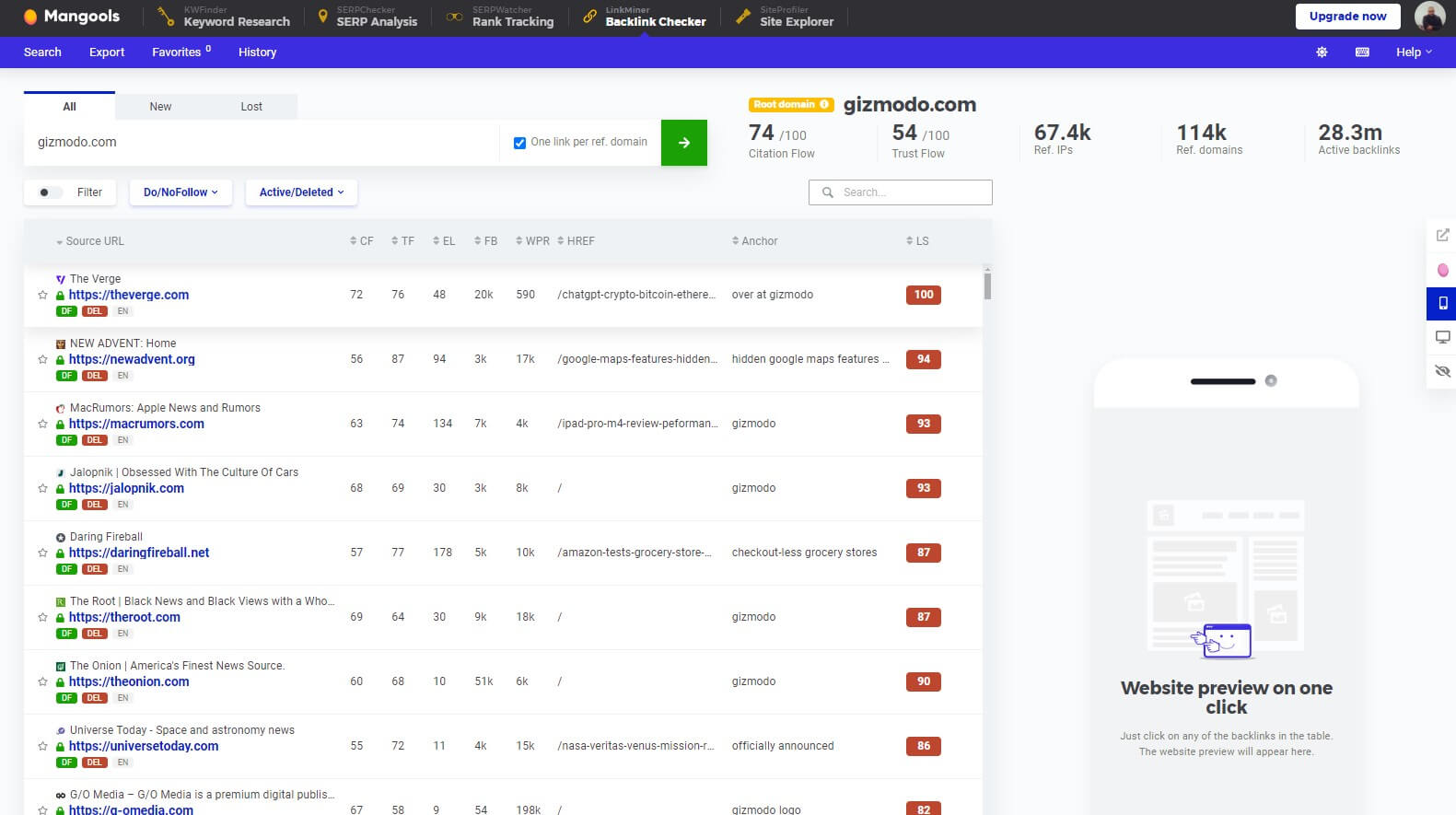
Task: Open the https://theverge.com link
Action: (x=129, y=295)
